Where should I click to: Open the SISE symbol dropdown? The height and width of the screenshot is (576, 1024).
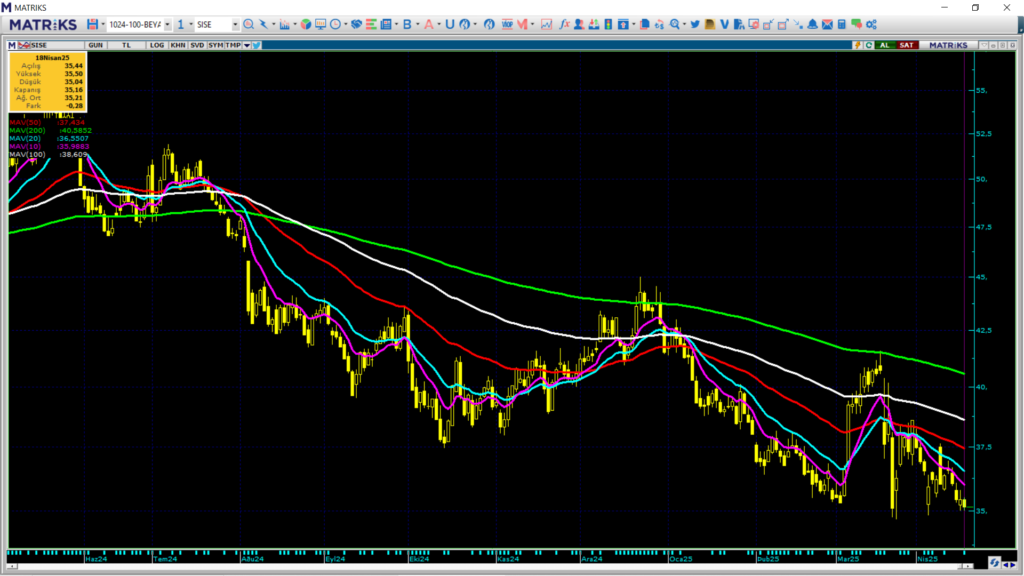tap(235, 24)
